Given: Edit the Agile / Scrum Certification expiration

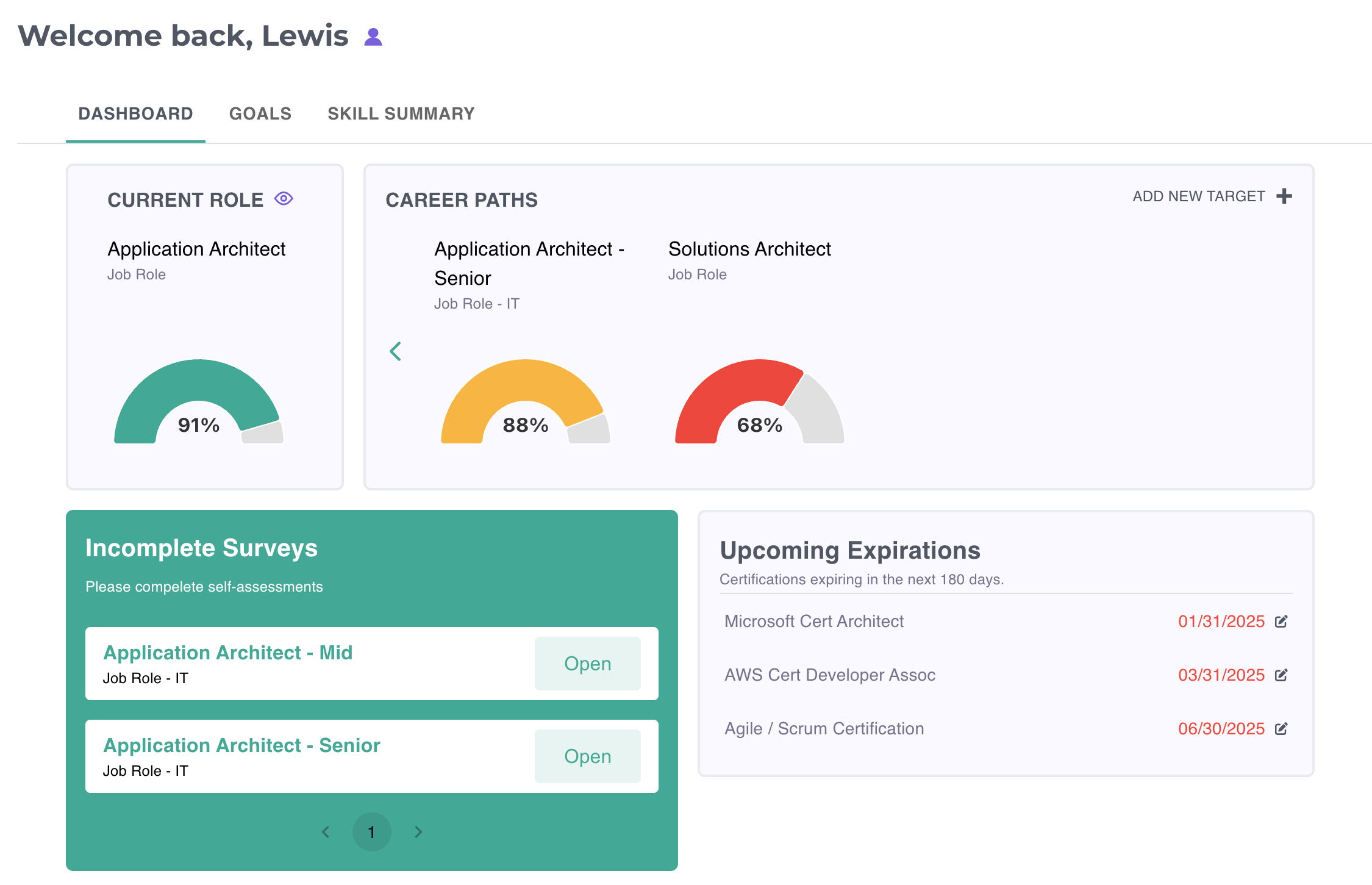Looking at the screenshot, I should pyautogui.click(x=1281, y=729).
